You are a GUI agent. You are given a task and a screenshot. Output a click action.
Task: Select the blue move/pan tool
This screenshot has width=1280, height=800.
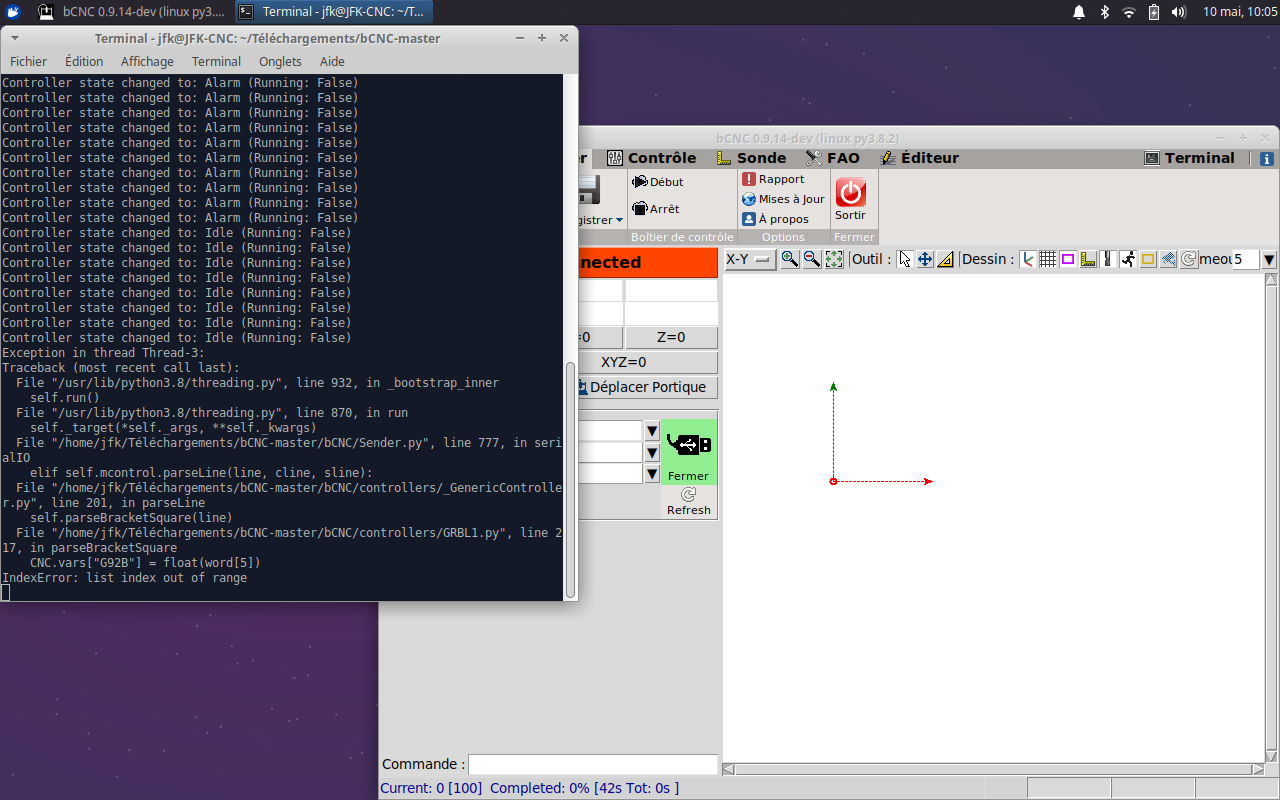pos(925,259)
